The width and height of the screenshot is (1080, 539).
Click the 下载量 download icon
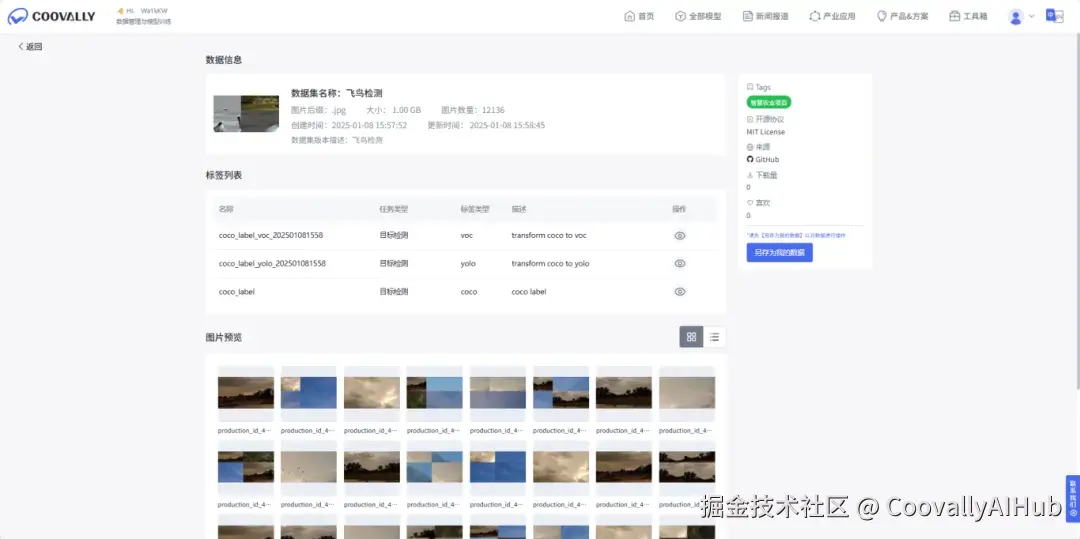click(750, 176)
